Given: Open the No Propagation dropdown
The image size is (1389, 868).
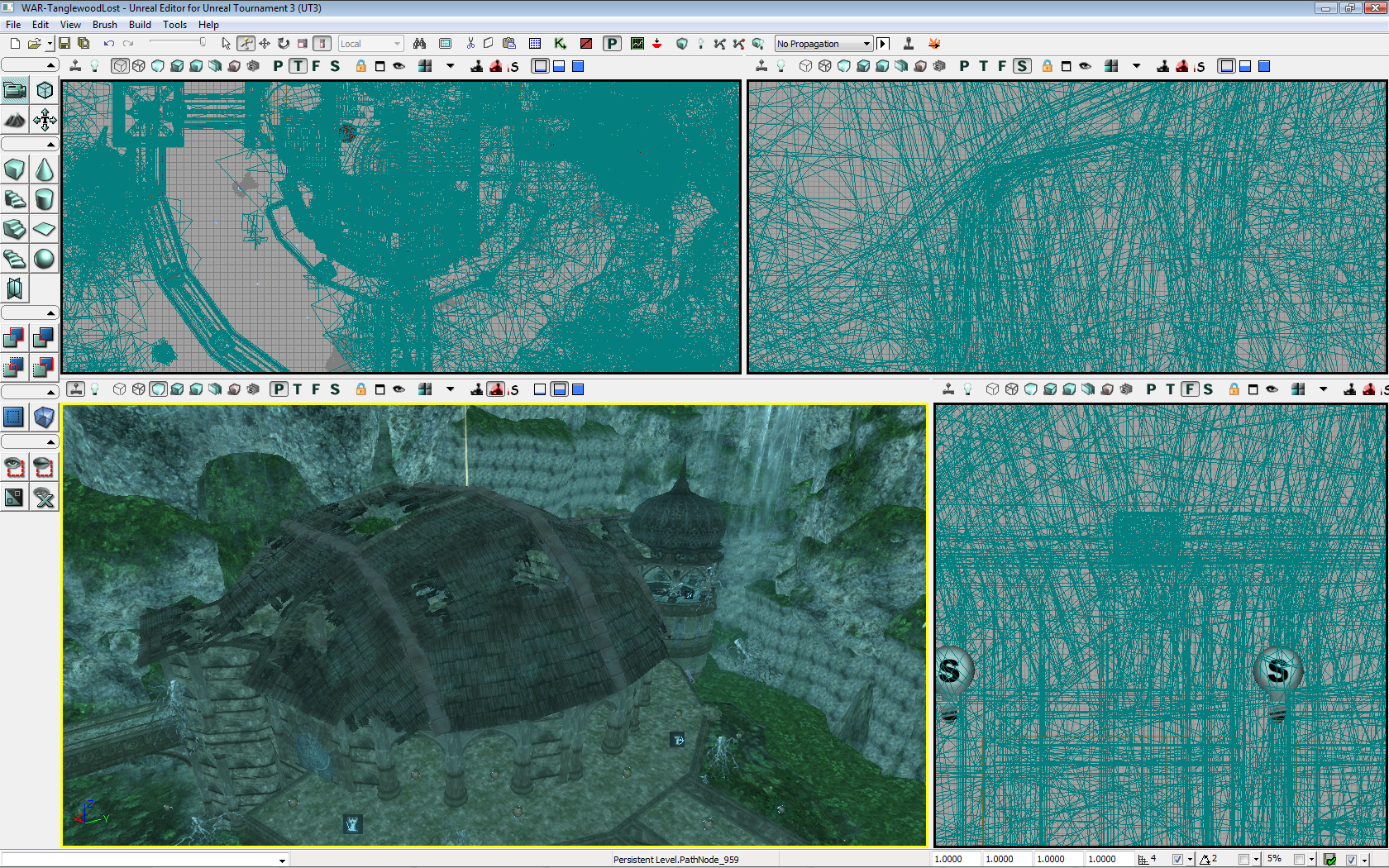Looking at the screenshot, I should tap(823, 44).
